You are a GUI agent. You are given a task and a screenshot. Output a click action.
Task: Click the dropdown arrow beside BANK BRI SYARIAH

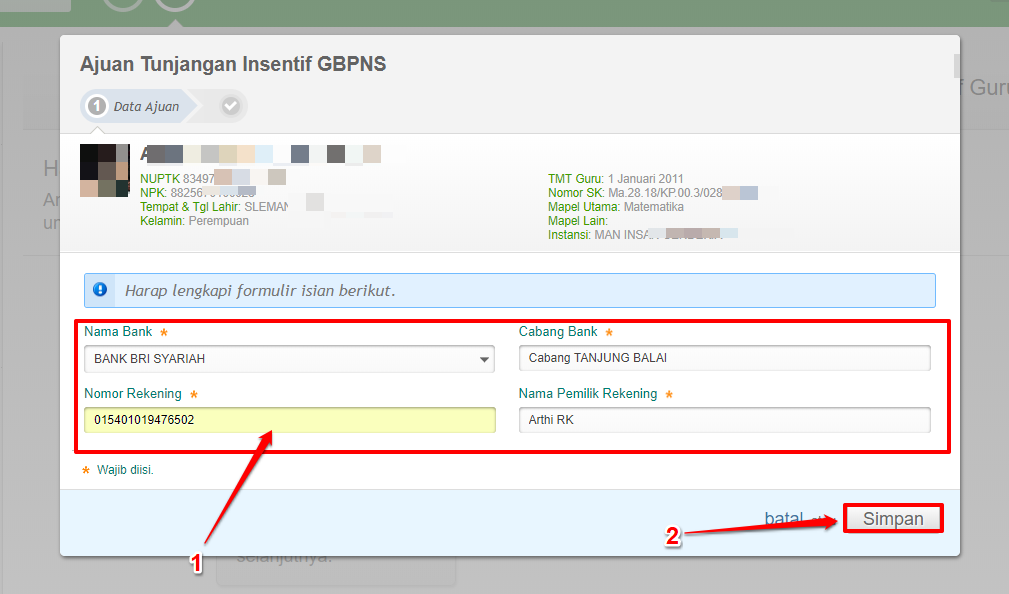[x=485, y=359]
